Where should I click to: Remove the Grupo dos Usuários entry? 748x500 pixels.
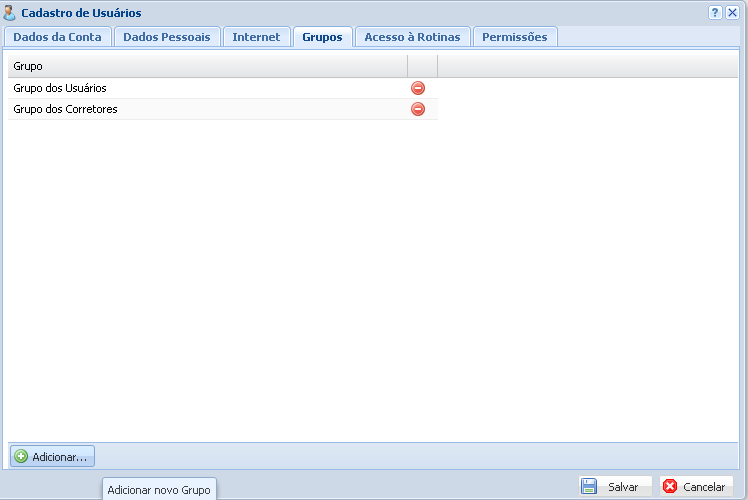[418, 88]
